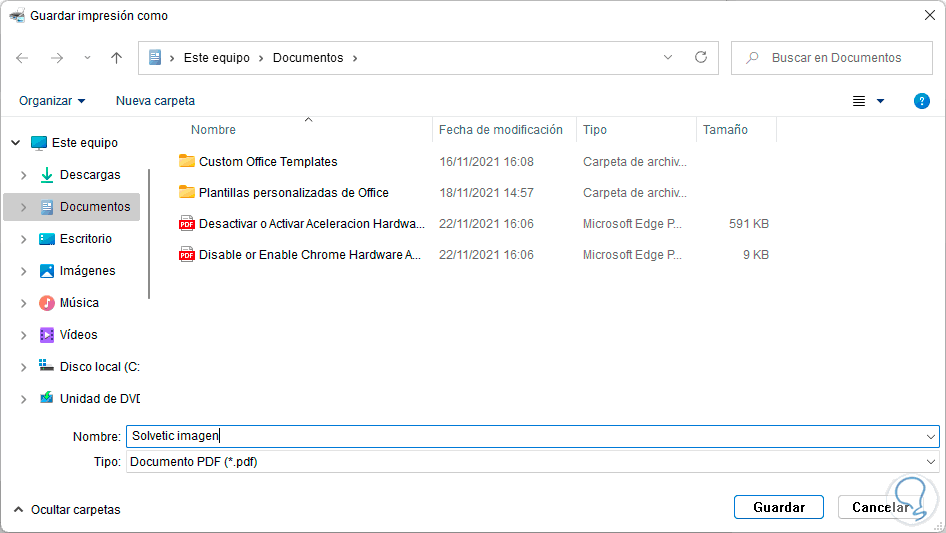The image size is (946, 533).
Task: Collapse the Este equipo tree node
Action: tap(15, 143)
